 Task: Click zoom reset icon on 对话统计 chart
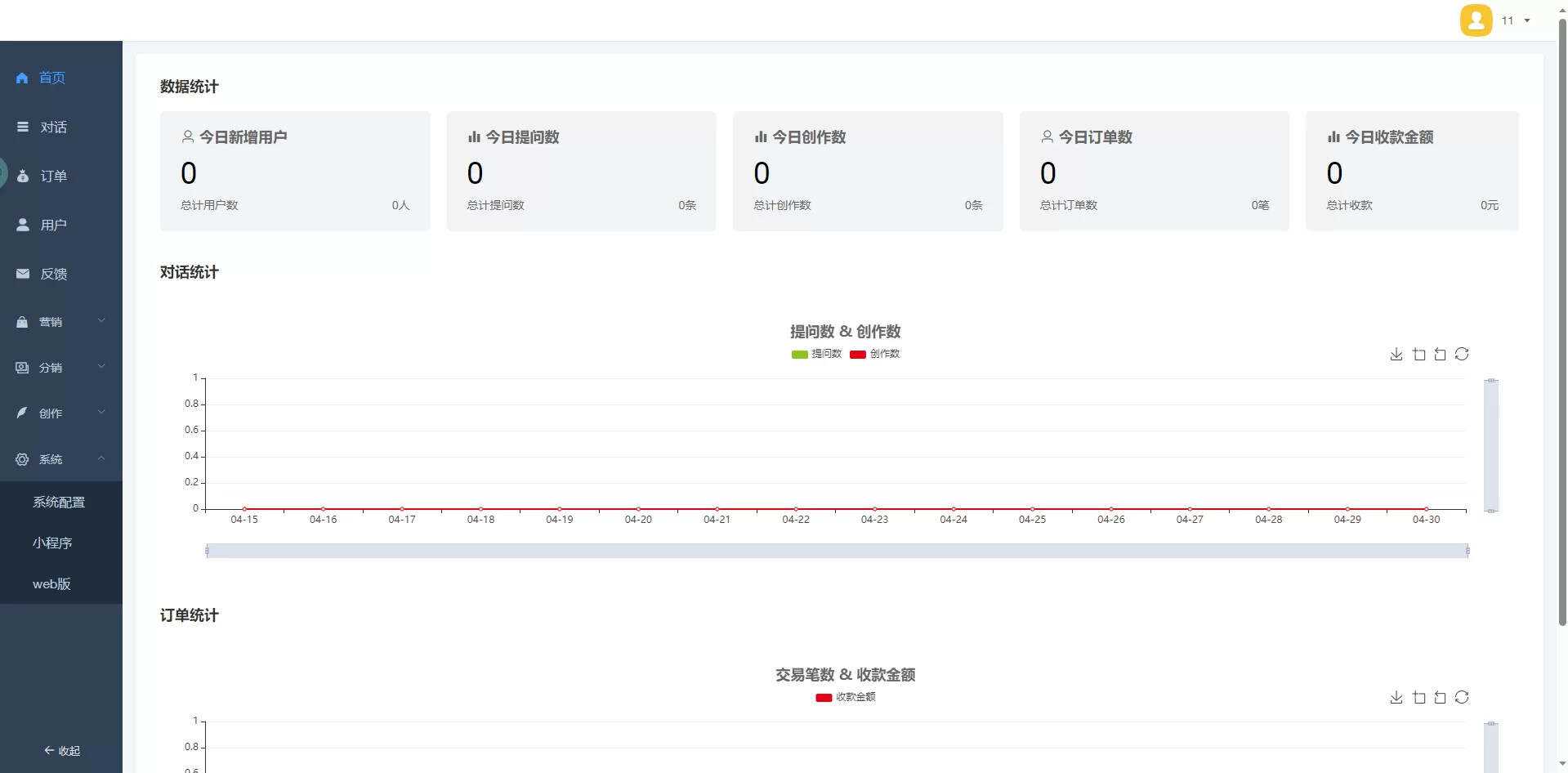point(1441,354)
